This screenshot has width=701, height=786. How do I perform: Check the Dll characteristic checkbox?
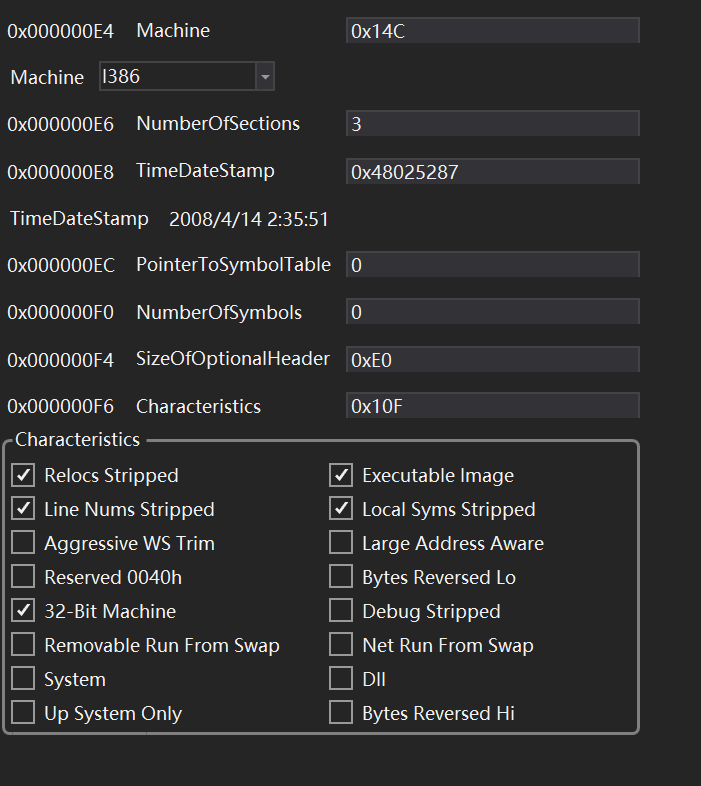point(341,679)
